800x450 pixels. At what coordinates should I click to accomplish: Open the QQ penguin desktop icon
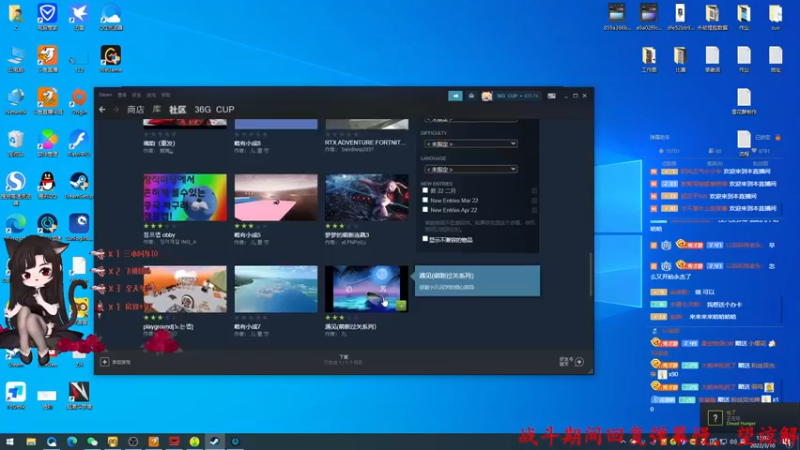(x=47, y=185)
